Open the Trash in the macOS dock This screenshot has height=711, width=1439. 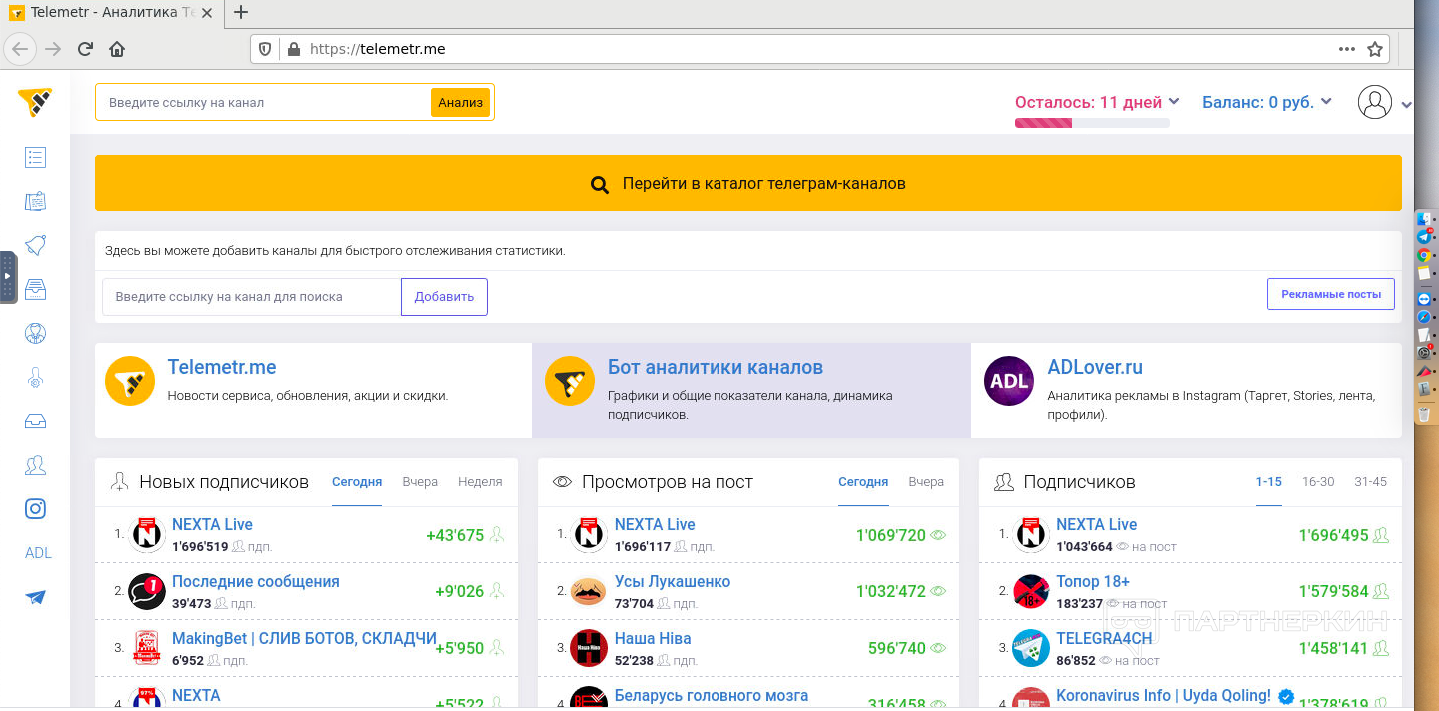click(x=1424, y=413)
